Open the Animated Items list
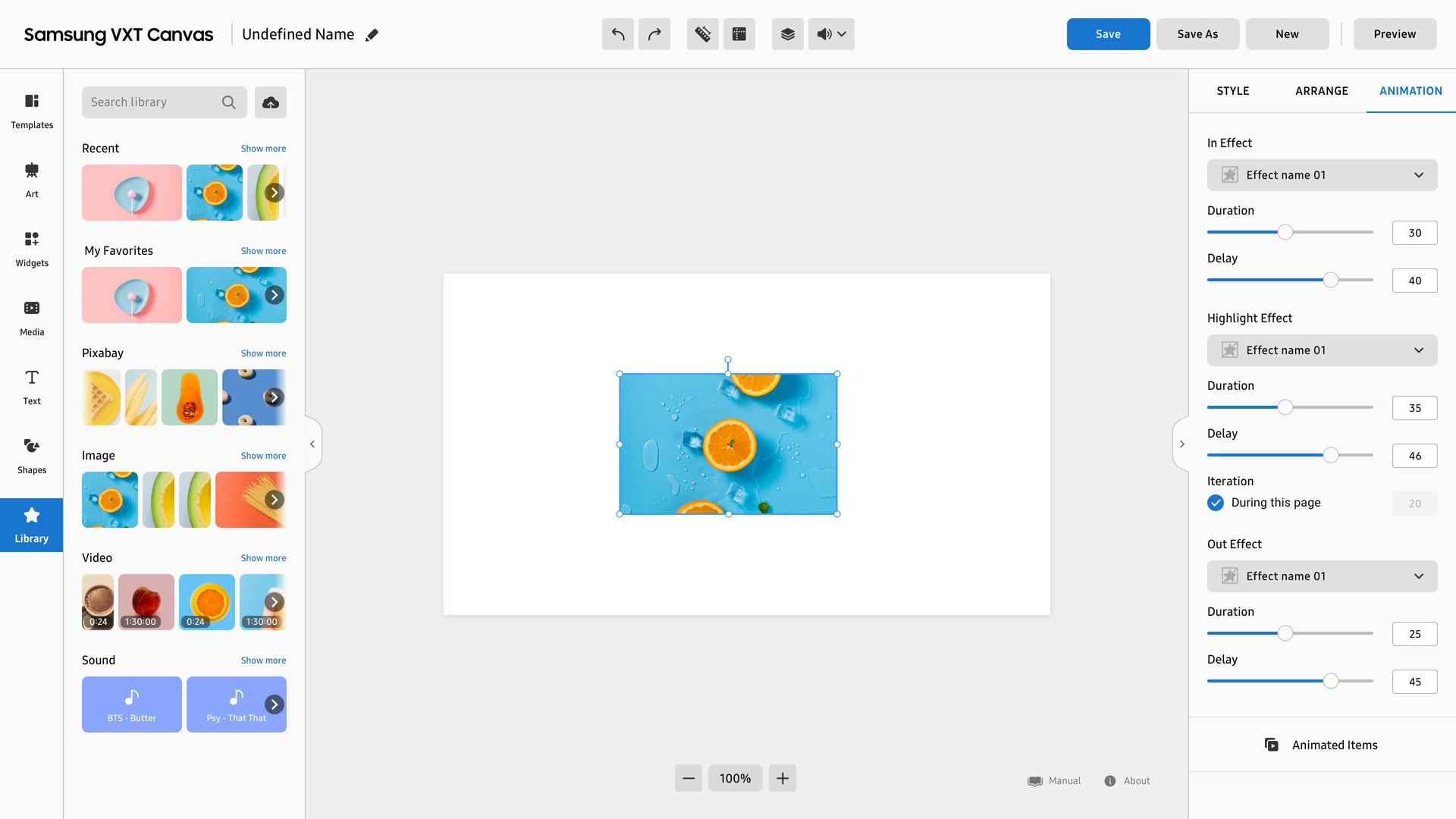 pyautogui.click(x=1322, y=745)
